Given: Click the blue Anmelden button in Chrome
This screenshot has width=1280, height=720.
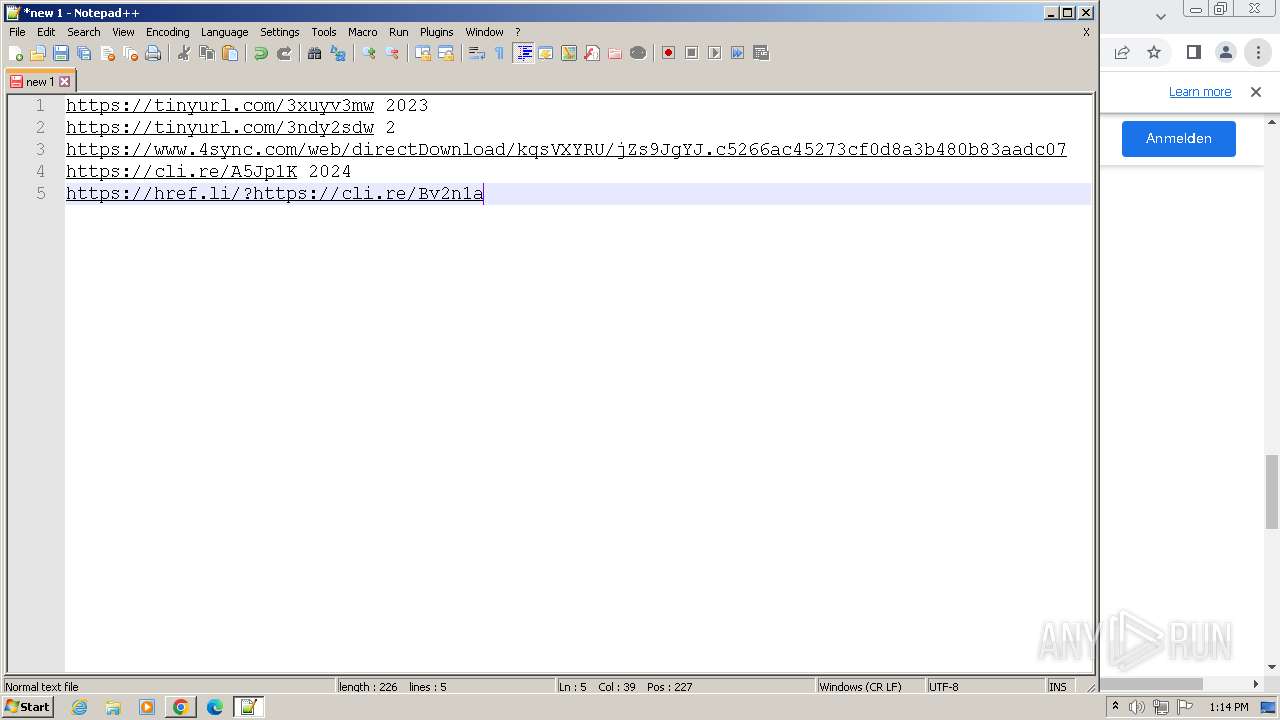Looking at the screenshot, I should pyautogui.click(x=1179, y=139).
